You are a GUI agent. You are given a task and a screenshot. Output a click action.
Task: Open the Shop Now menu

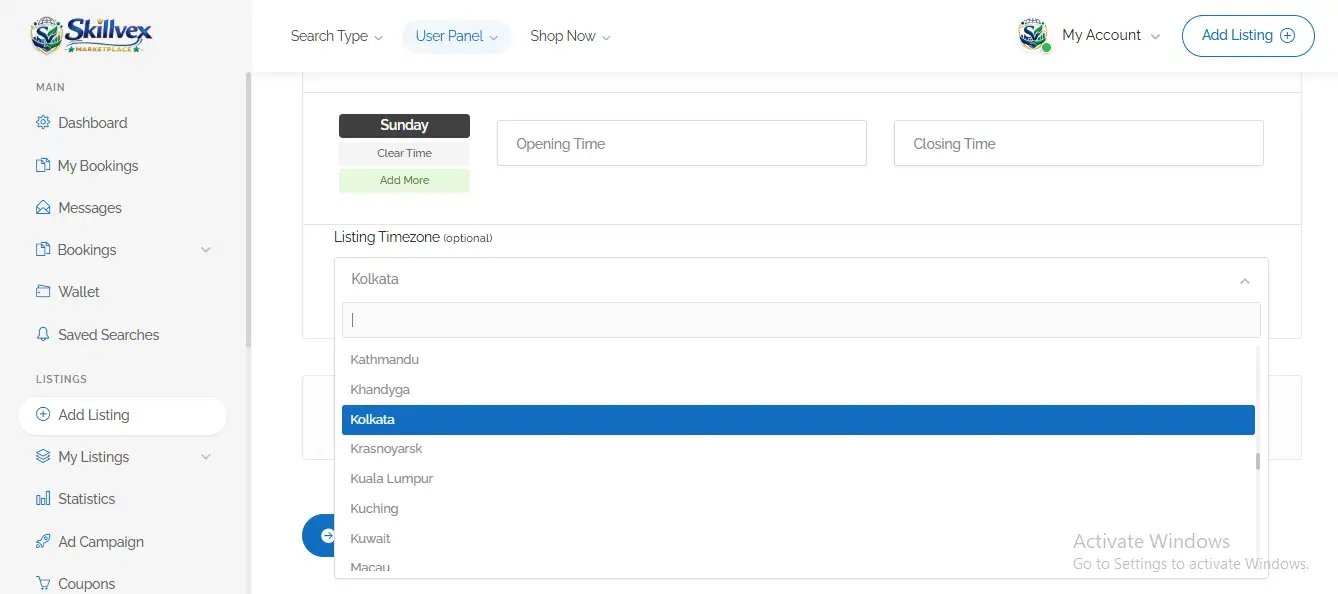point(570,36)
